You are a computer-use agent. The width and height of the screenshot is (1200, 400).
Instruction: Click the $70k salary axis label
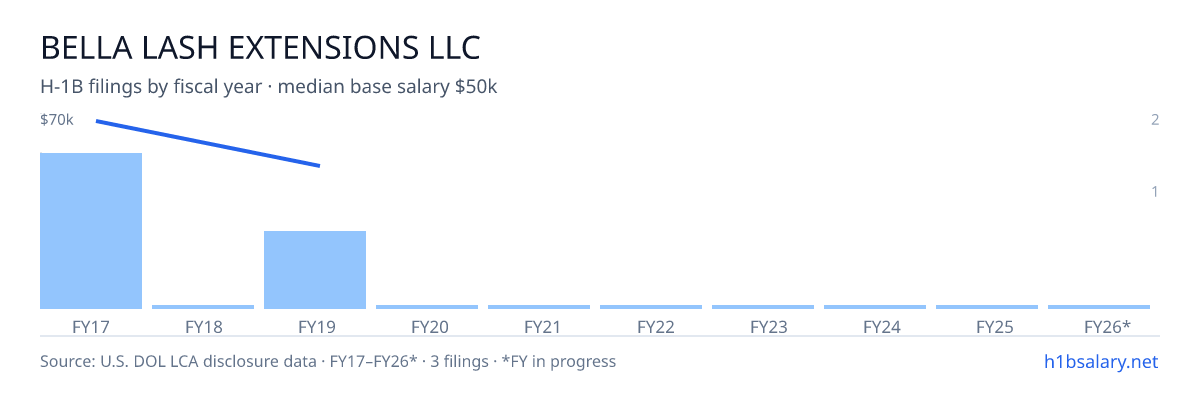[57, 120]
